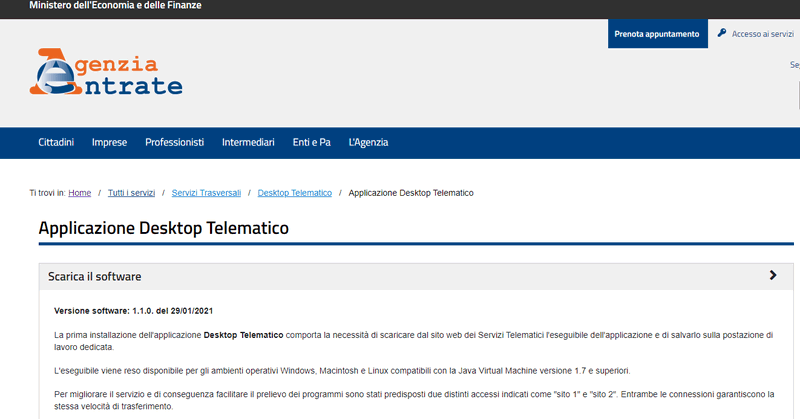Screen dimensions: 800x419
Task: Go to Home in the breadcrumb
Action: pos(80,193)
